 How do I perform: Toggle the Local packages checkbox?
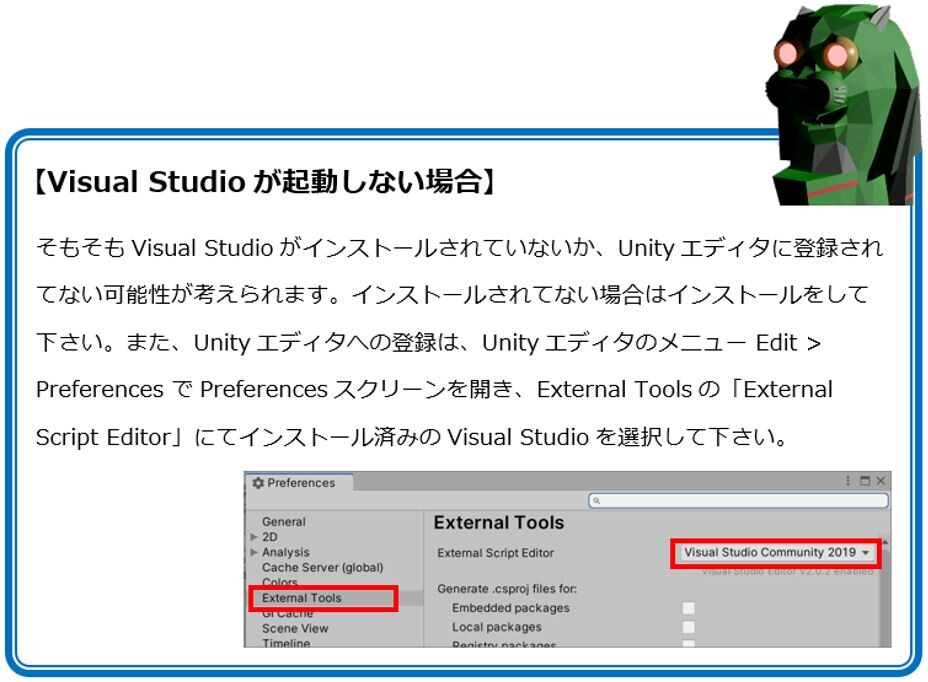688,627
